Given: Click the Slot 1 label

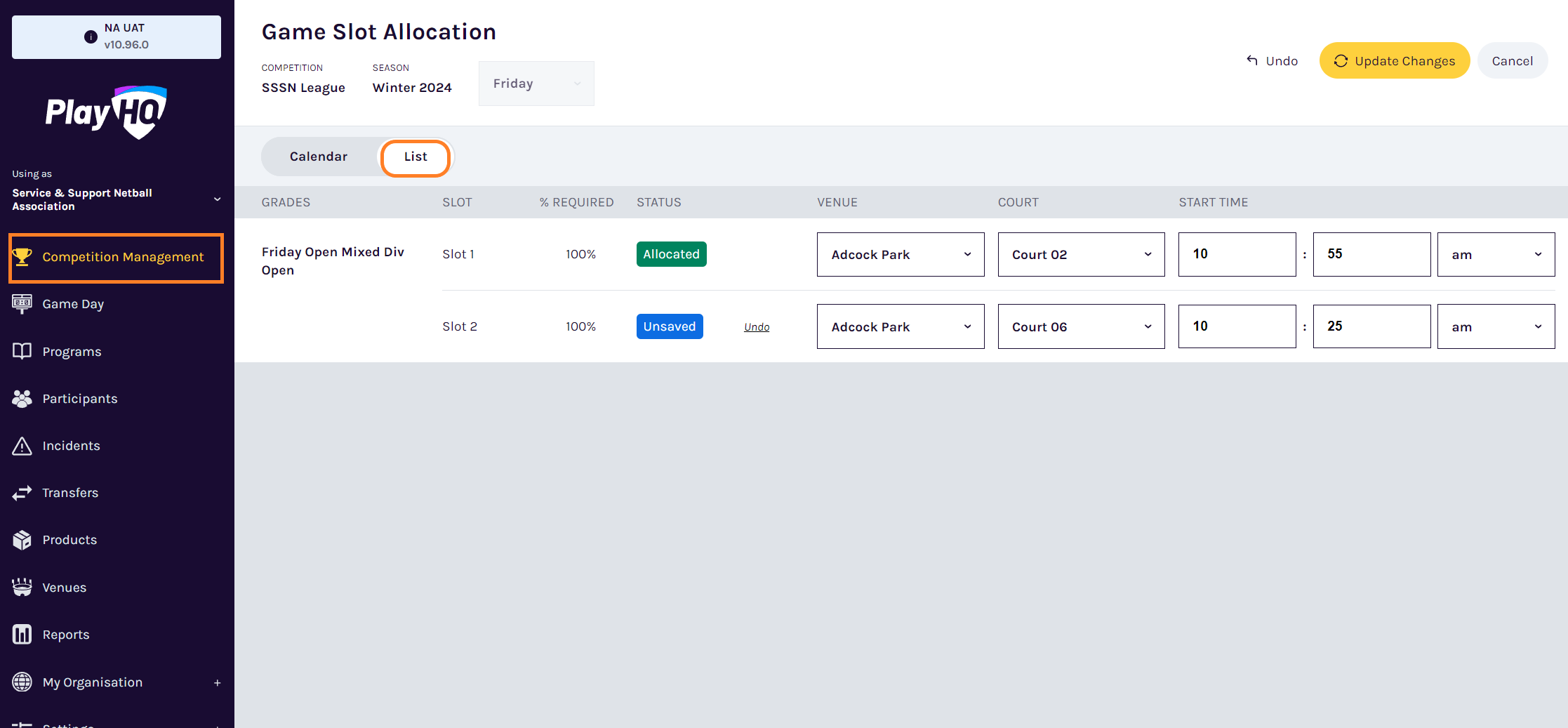Looking at the screenshot, I should [x=458, y=254].
